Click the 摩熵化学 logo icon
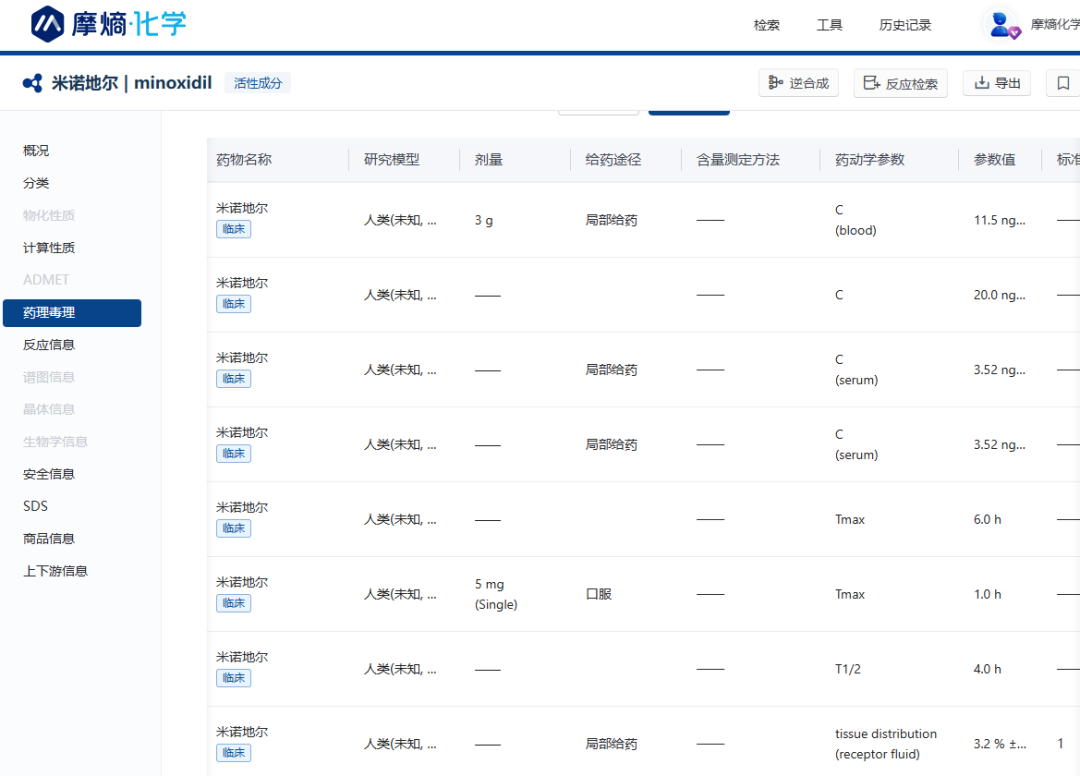The width and height of the screenshot is (1080, 776). (x=47, y=24)
